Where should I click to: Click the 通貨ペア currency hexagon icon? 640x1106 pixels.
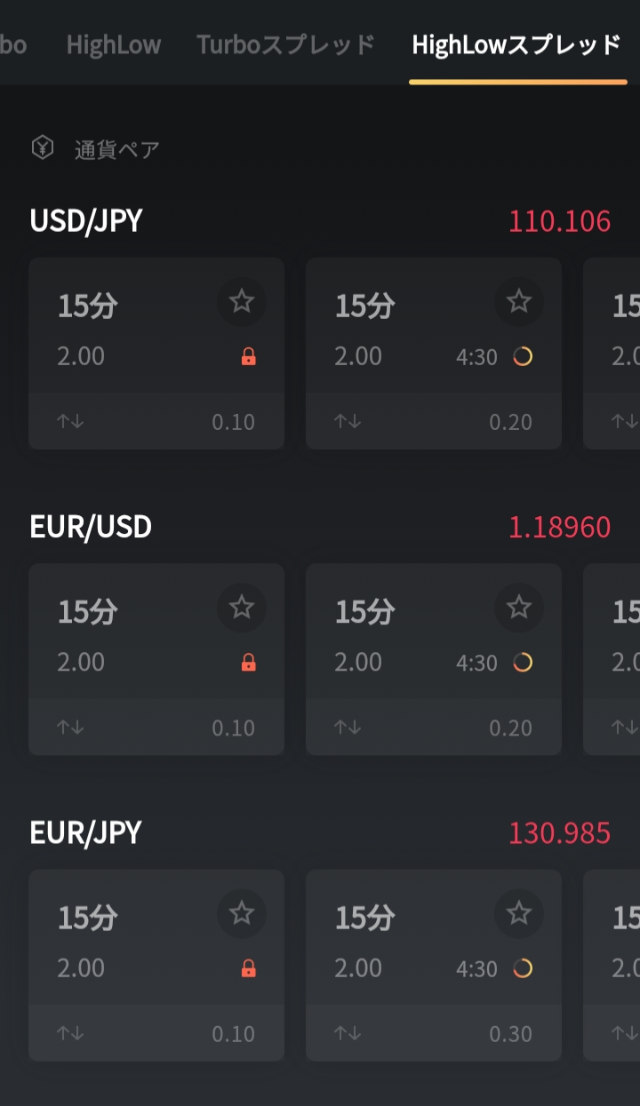point(42,148)
